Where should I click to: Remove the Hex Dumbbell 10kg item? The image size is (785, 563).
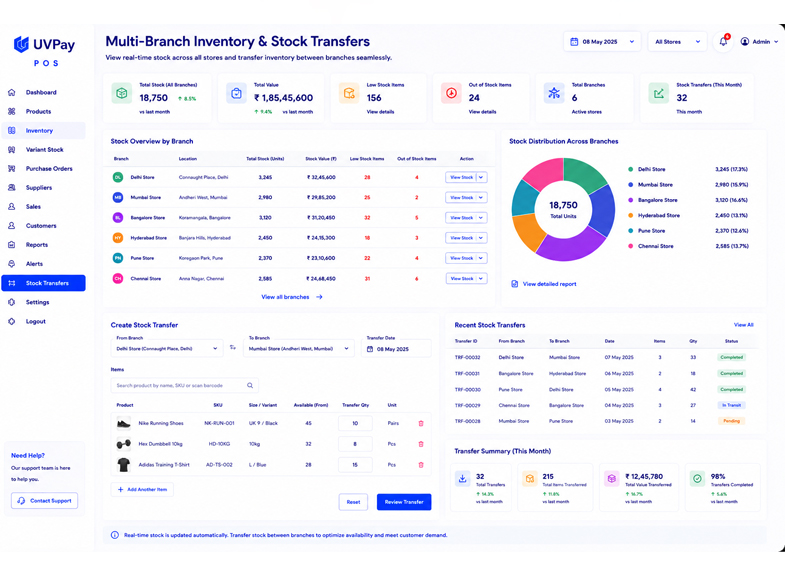(421, 444)
